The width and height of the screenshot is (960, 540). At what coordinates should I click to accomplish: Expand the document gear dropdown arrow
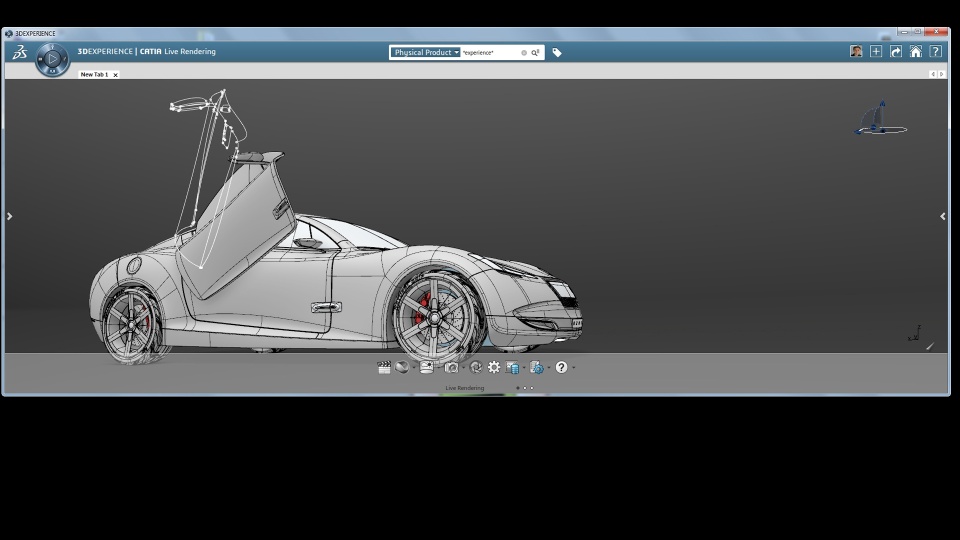549,368
